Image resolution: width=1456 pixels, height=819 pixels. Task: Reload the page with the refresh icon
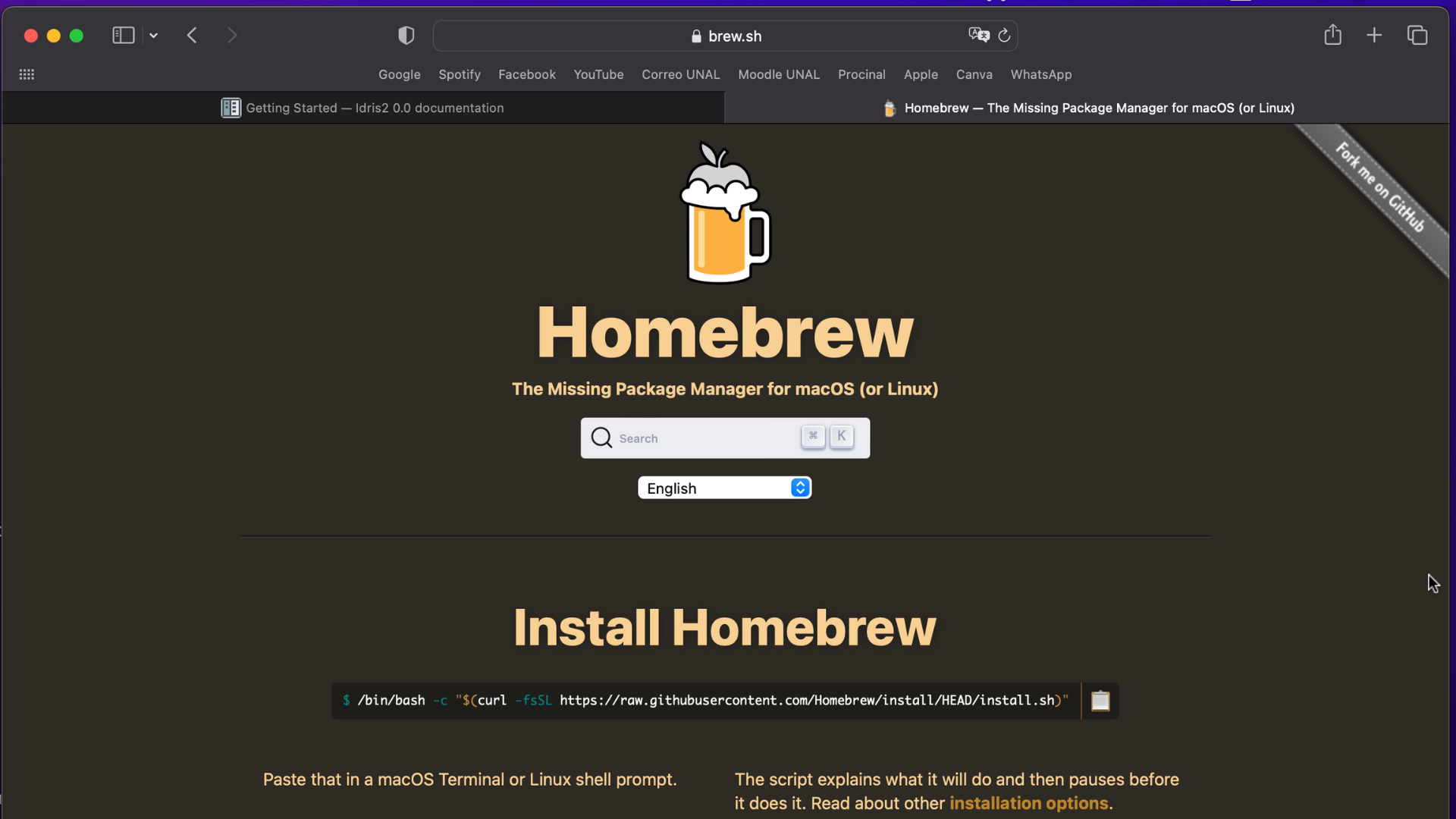point(1004,36)
